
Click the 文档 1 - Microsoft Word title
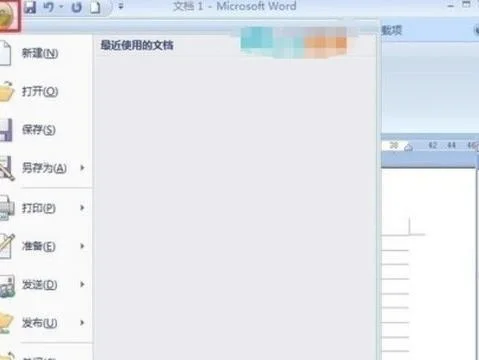coord(235,6)
